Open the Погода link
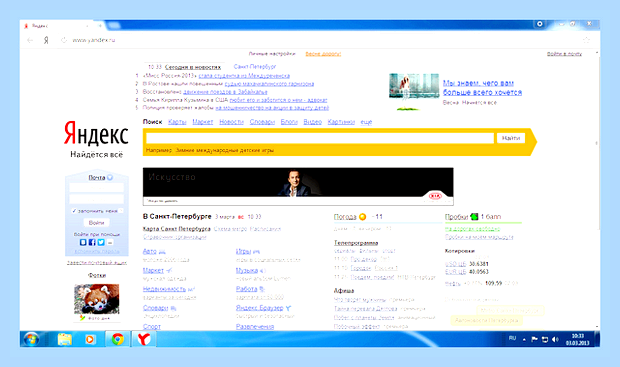The height and width of the screenshot is (367, 620). click(345, 217)
